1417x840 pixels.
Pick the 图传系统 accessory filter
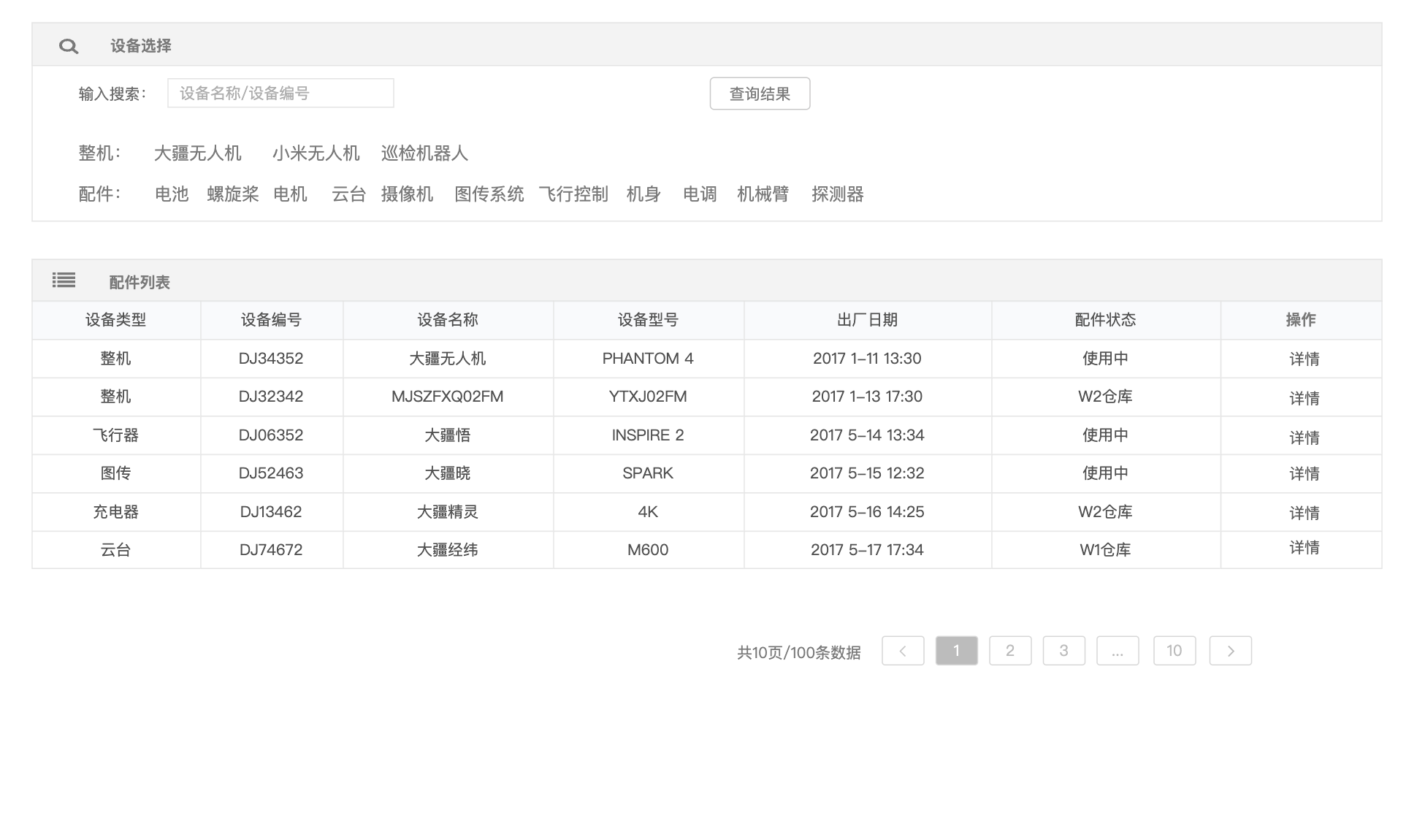click(x=489, y=194)
